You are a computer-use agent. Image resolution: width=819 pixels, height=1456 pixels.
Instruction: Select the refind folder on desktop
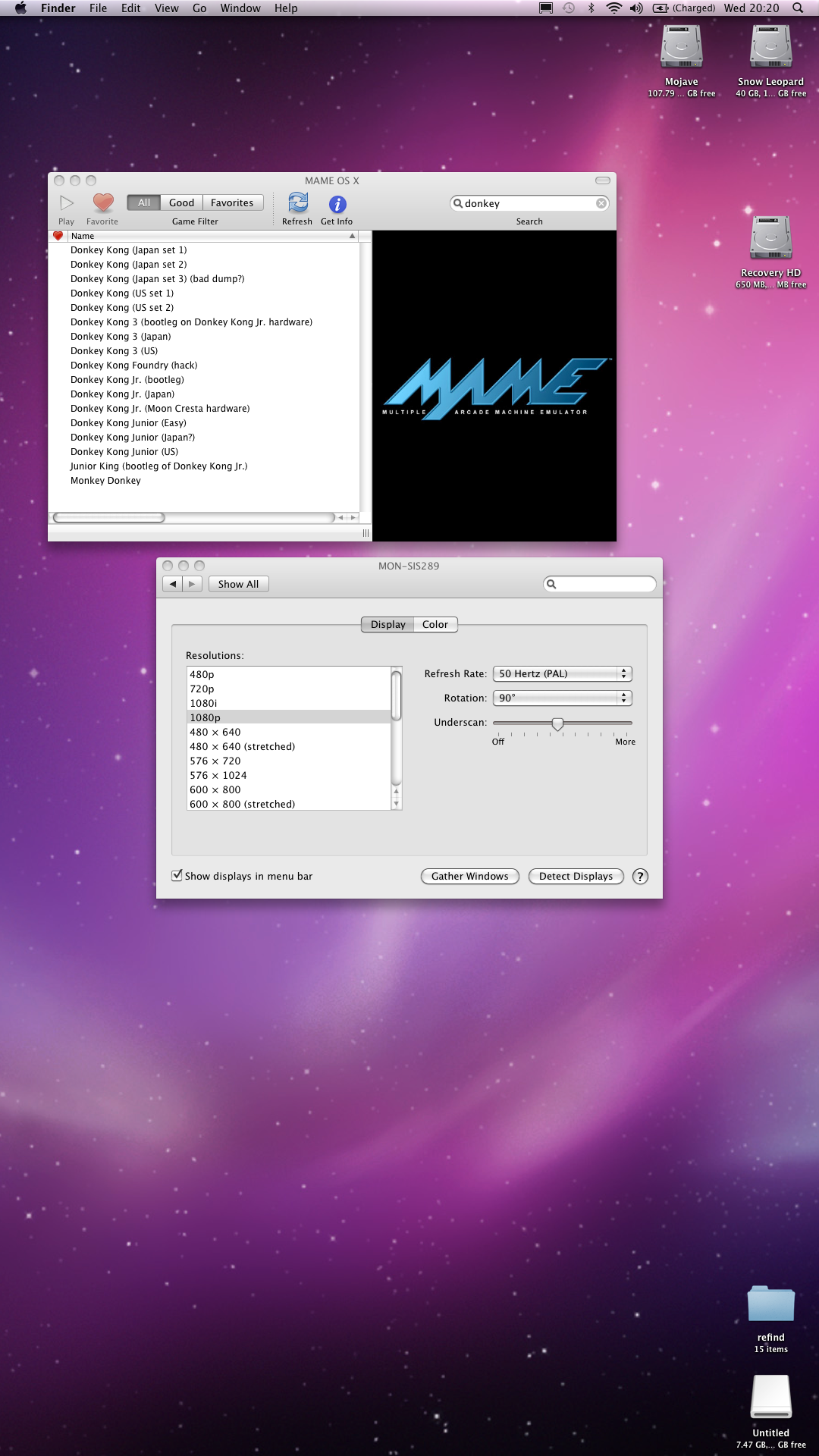point(770,1304)
